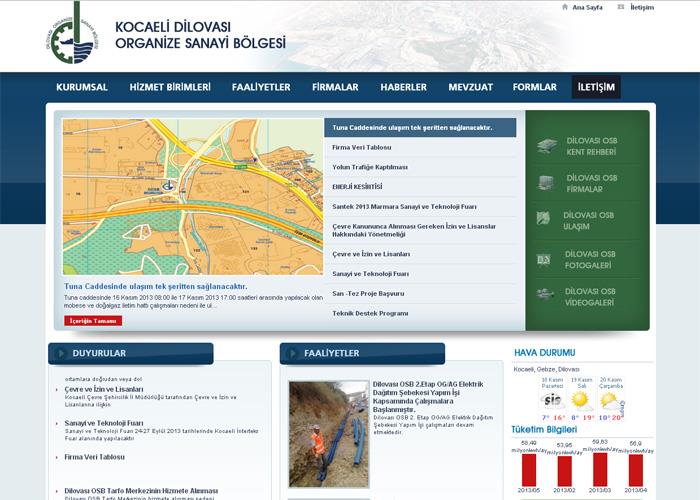700x500 pixels.
Task: Open Çevre ve İzin ve Lisanları announcement
Action: pyautogui.click(x=104, y=389)
